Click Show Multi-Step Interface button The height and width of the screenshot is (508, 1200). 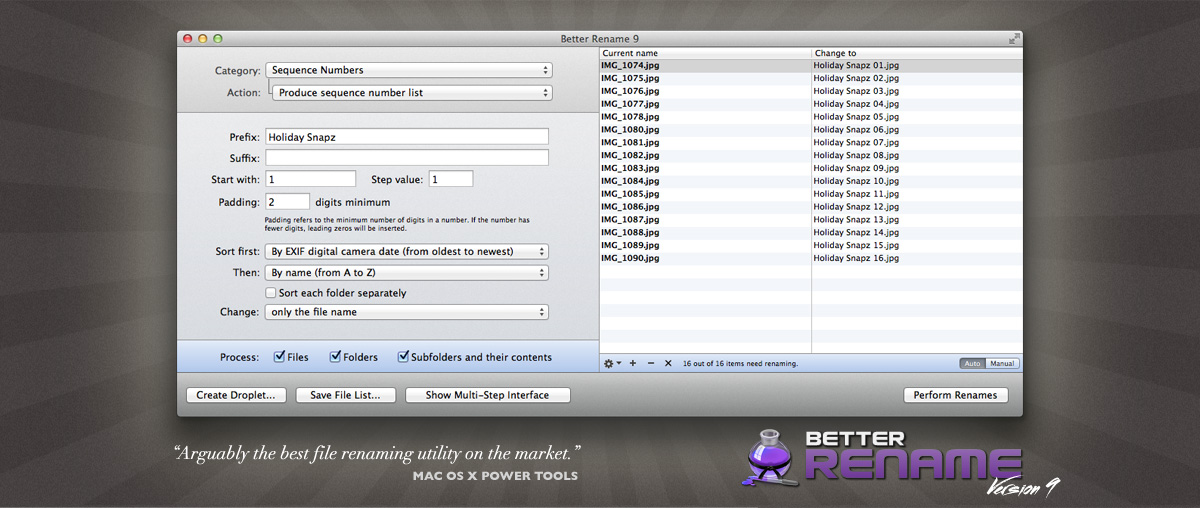487,395
